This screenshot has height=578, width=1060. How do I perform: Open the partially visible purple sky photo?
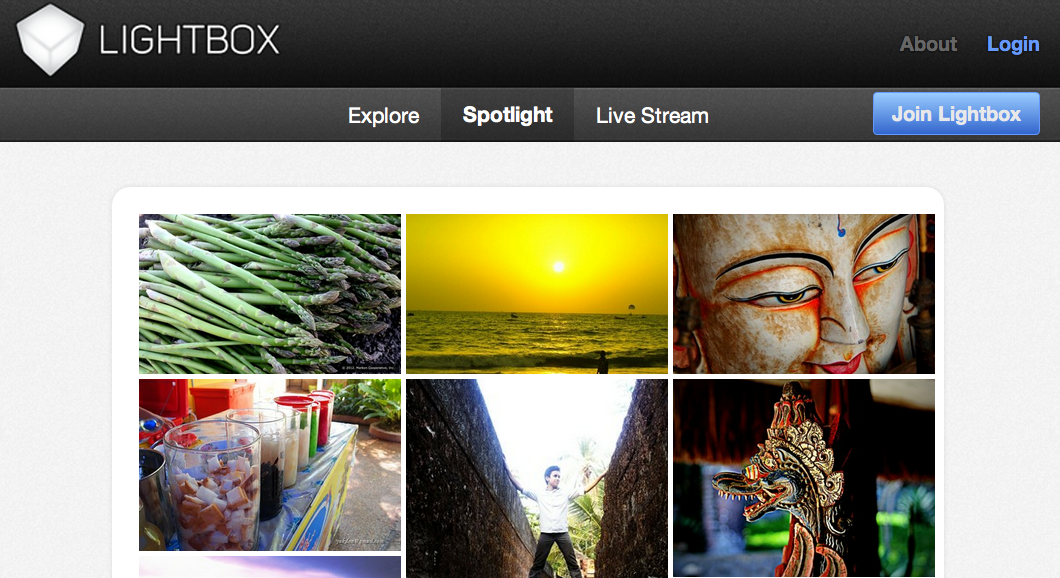click(270, 567)
